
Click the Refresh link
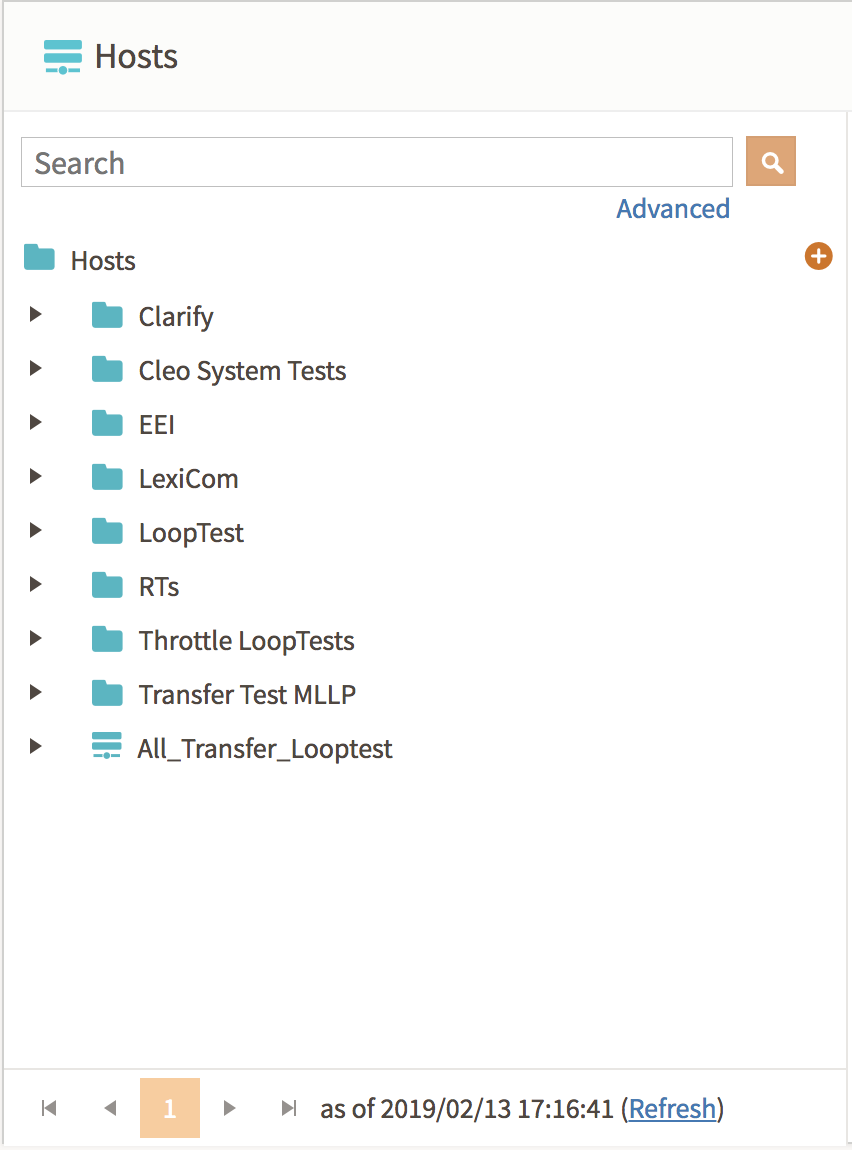click(672, 1108)
